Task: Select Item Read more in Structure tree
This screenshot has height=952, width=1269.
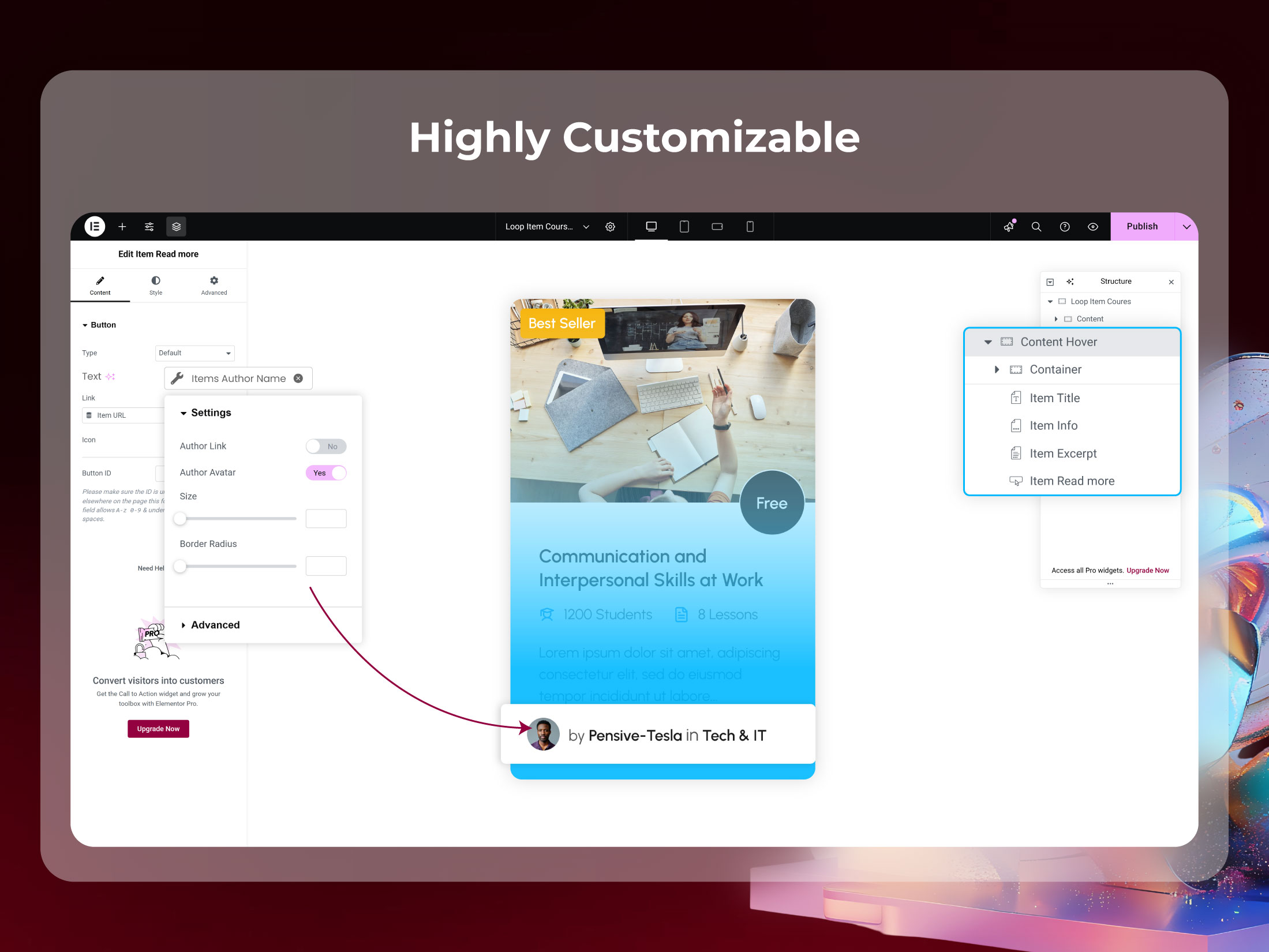Action: click(x=1072, y=481)
